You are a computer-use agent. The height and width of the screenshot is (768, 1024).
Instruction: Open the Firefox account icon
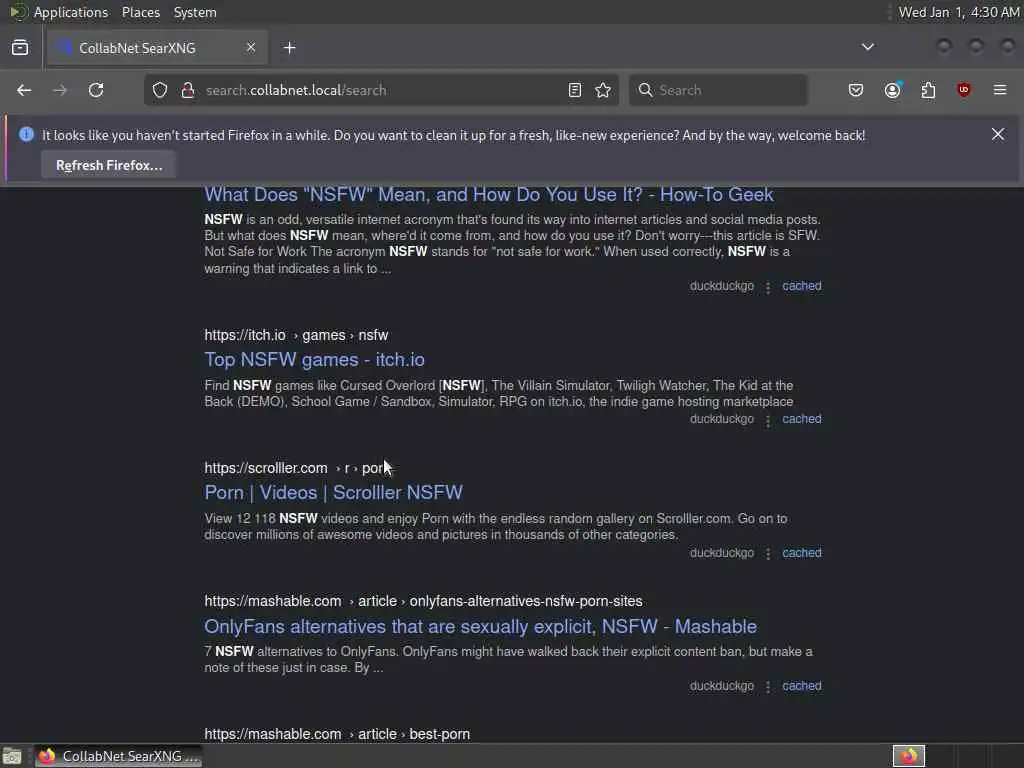coord(893,90)
